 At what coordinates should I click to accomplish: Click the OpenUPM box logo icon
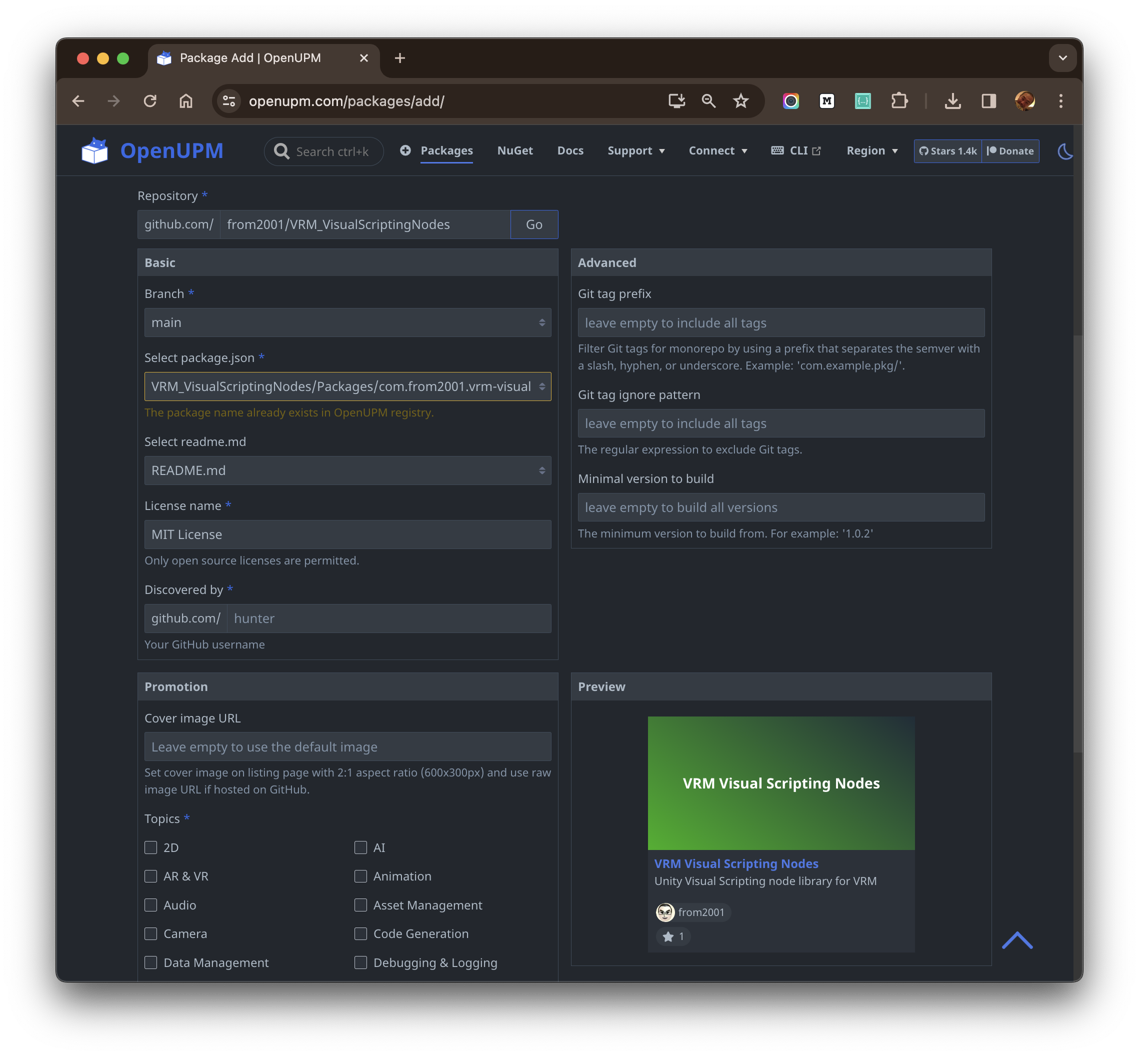pyautogui.click(x=94, y=151)
